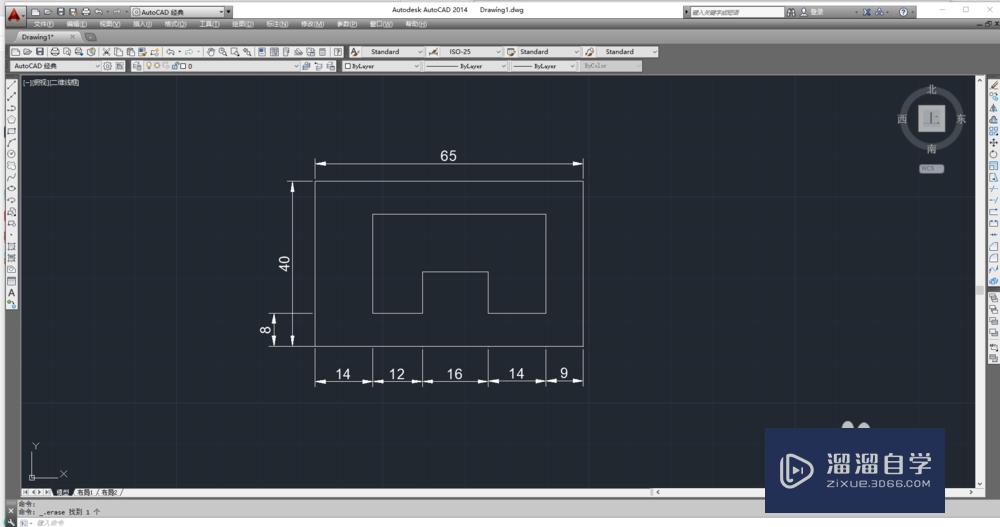1000x527 pixels.
Task: Click the Undo arrow in standard toolbar
Action: tap(170, 52)
